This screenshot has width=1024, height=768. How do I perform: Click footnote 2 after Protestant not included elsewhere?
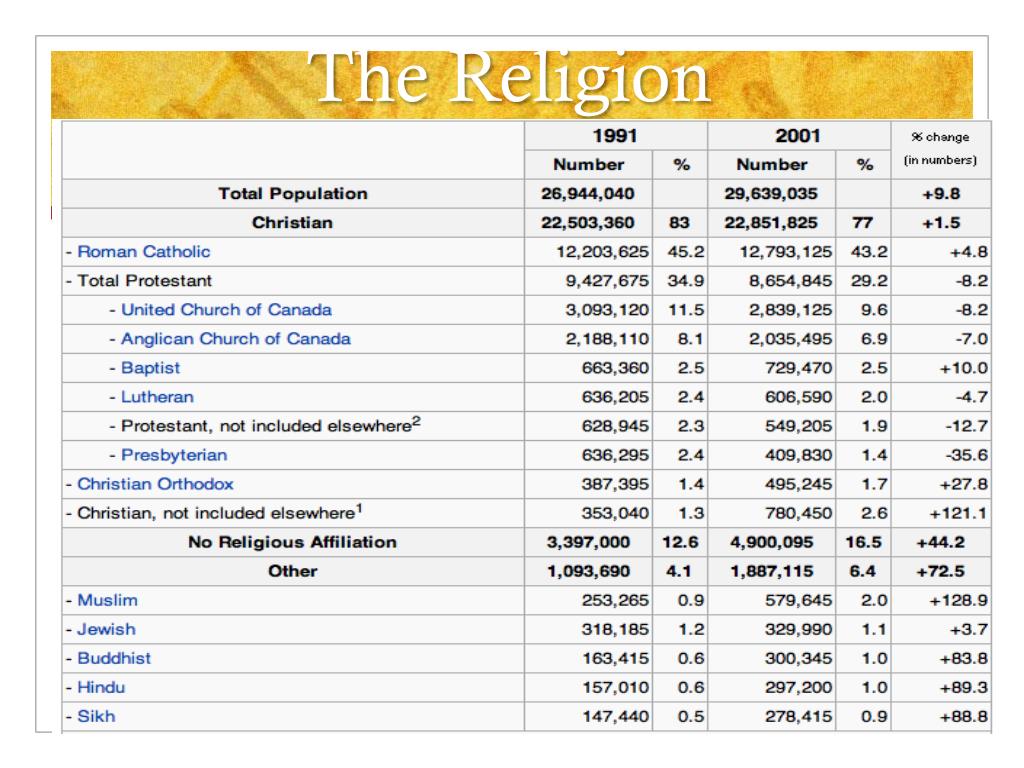pyautogui.click(x=417, y=421)
